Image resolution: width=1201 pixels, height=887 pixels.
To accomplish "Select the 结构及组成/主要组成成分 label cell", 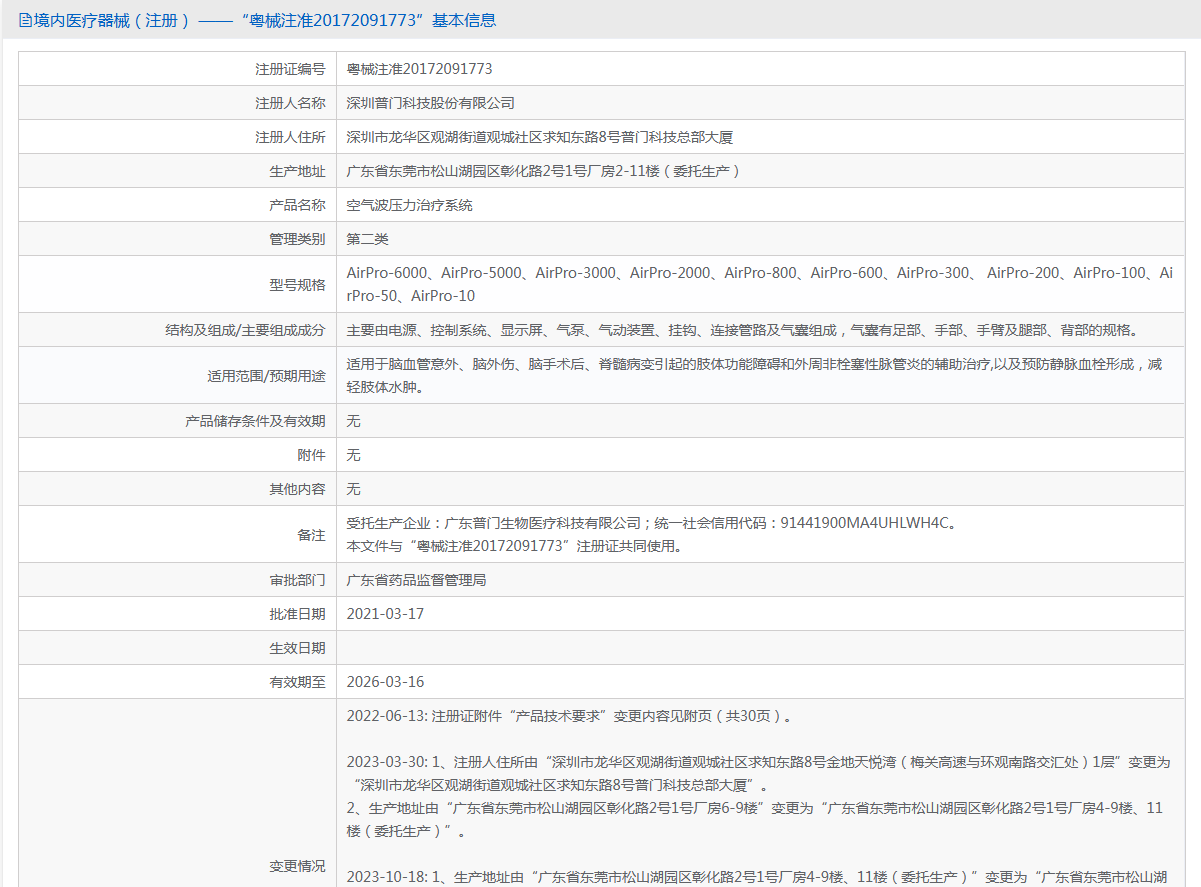I will coord(178,330).
